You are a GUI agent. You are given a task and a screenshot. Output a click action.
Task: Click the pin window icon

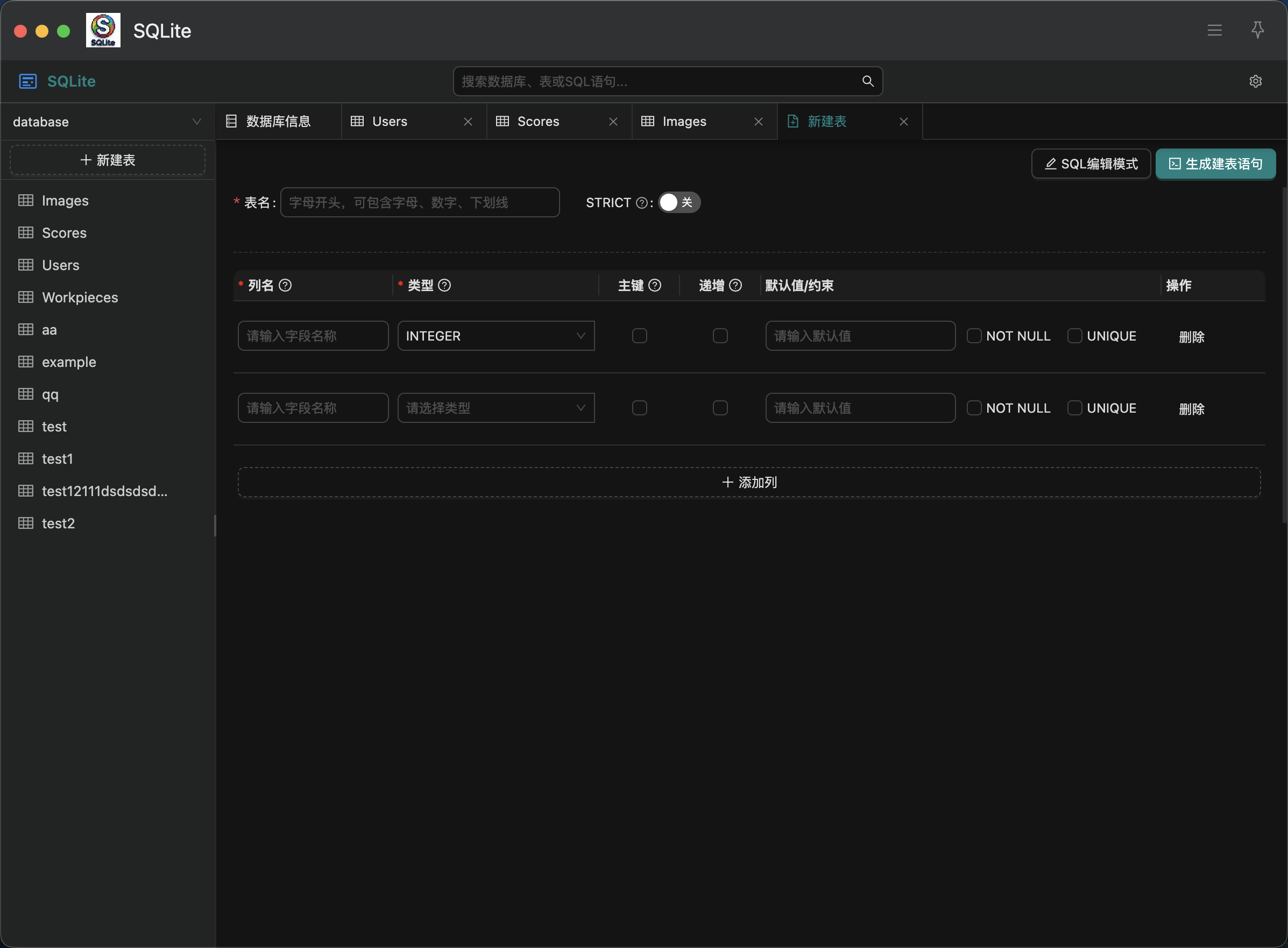pos(1257,30)
